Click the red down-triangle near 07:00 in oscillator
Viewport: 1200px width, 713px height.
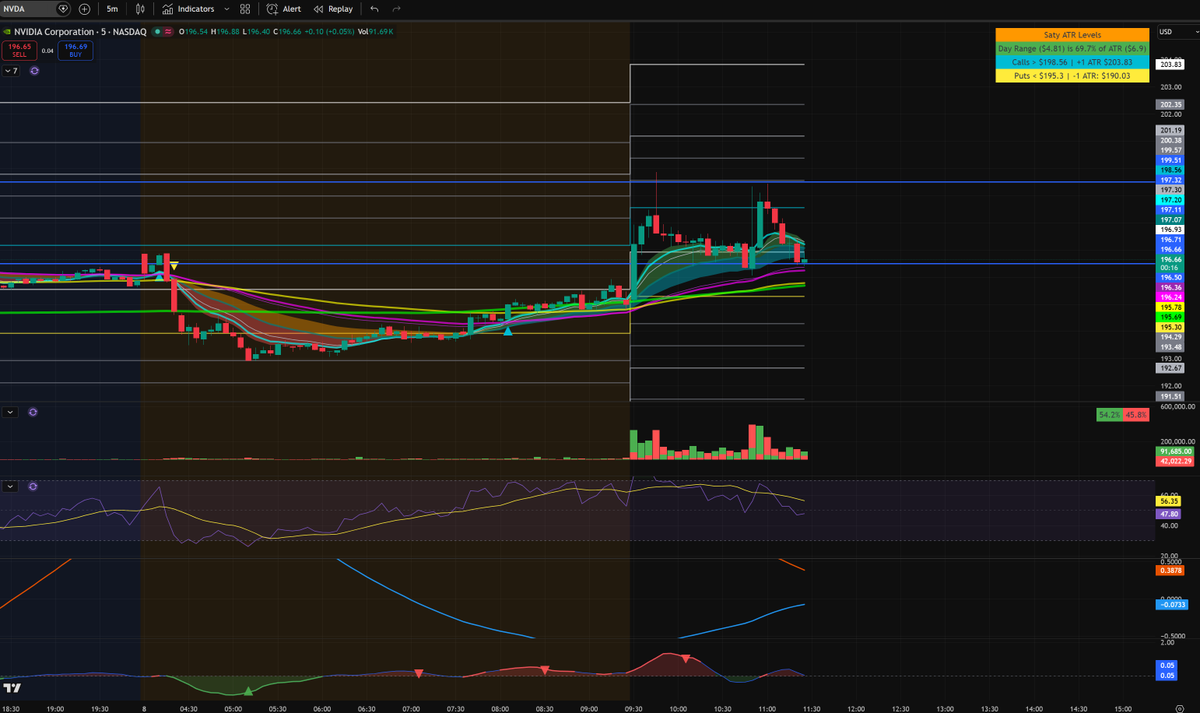(x=419, y=672)
